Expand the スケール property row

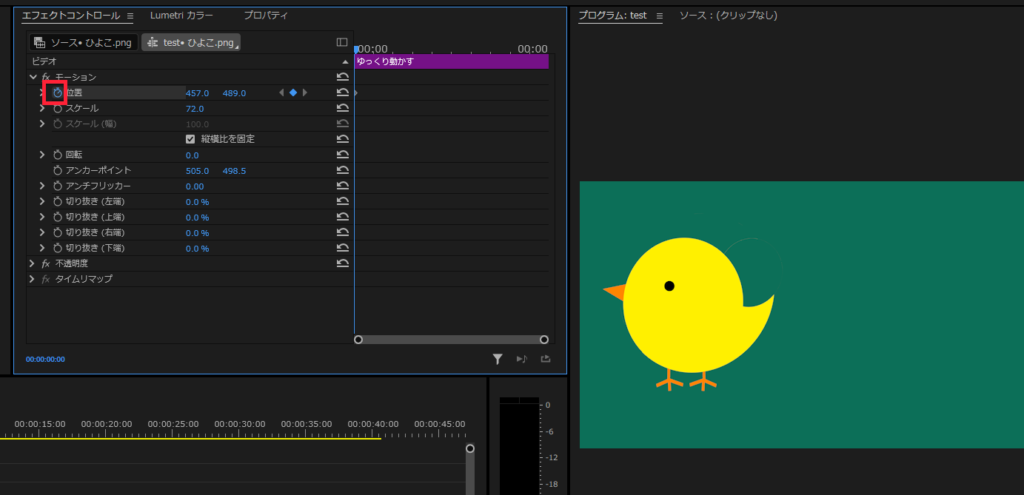pyautogui.click(x=42, y=108)
